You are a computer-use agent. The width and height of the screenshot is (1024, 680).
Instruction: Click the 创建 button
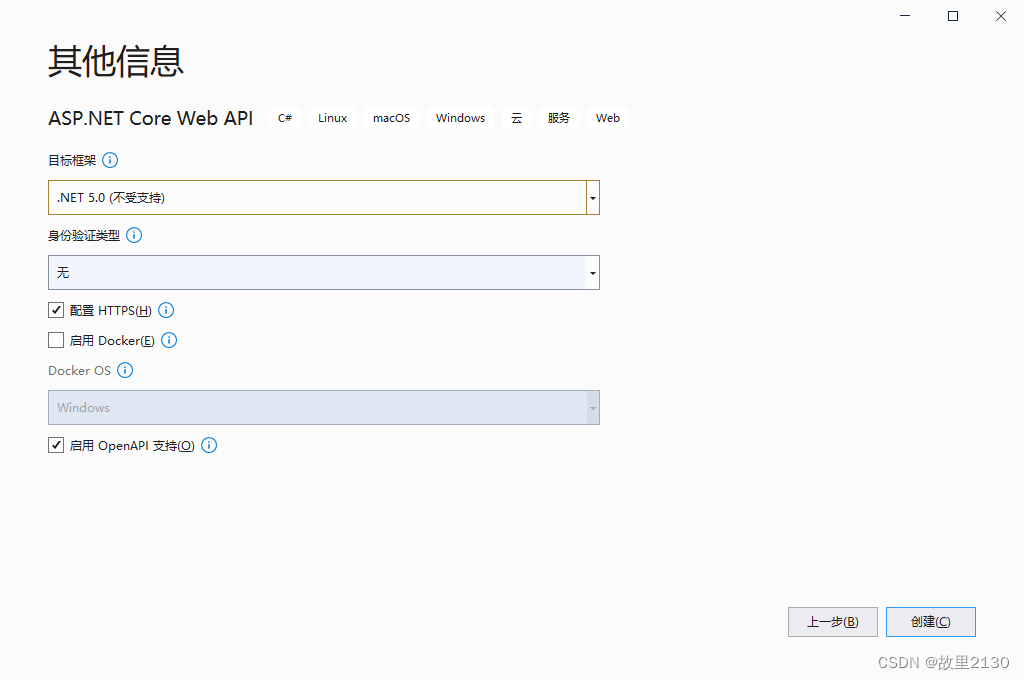[x=930, y=621]
